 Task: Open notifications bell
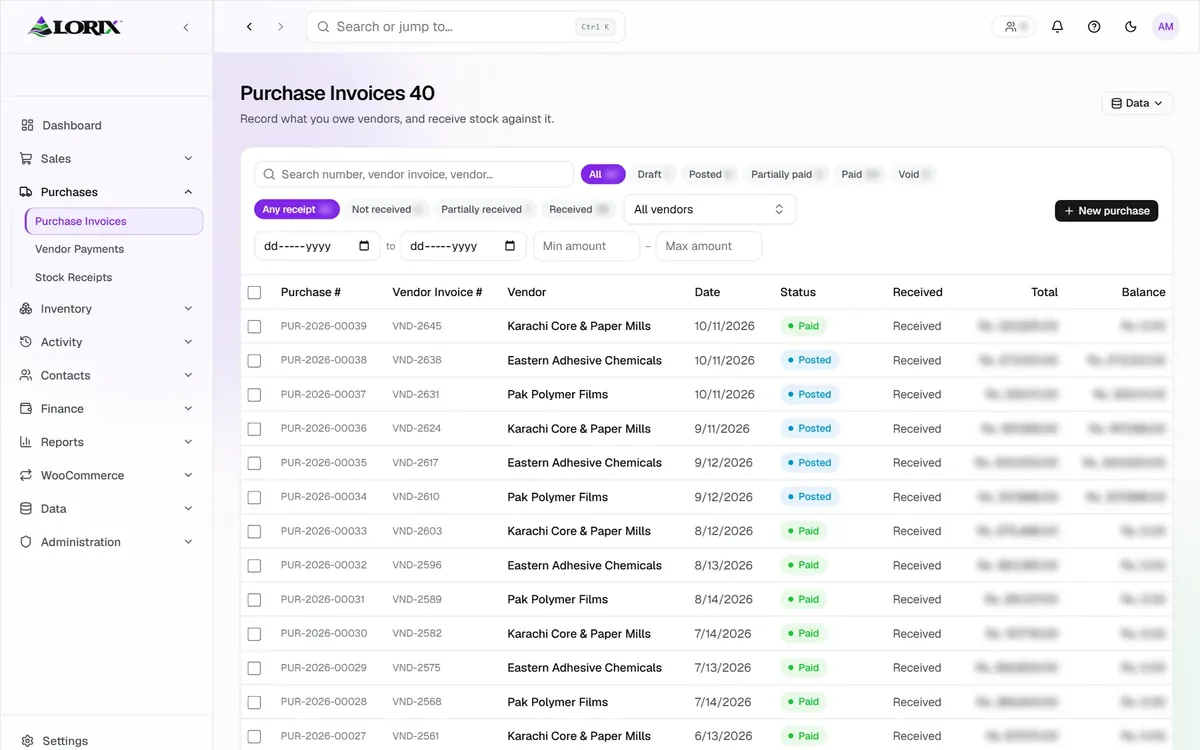pos(1057,27)
